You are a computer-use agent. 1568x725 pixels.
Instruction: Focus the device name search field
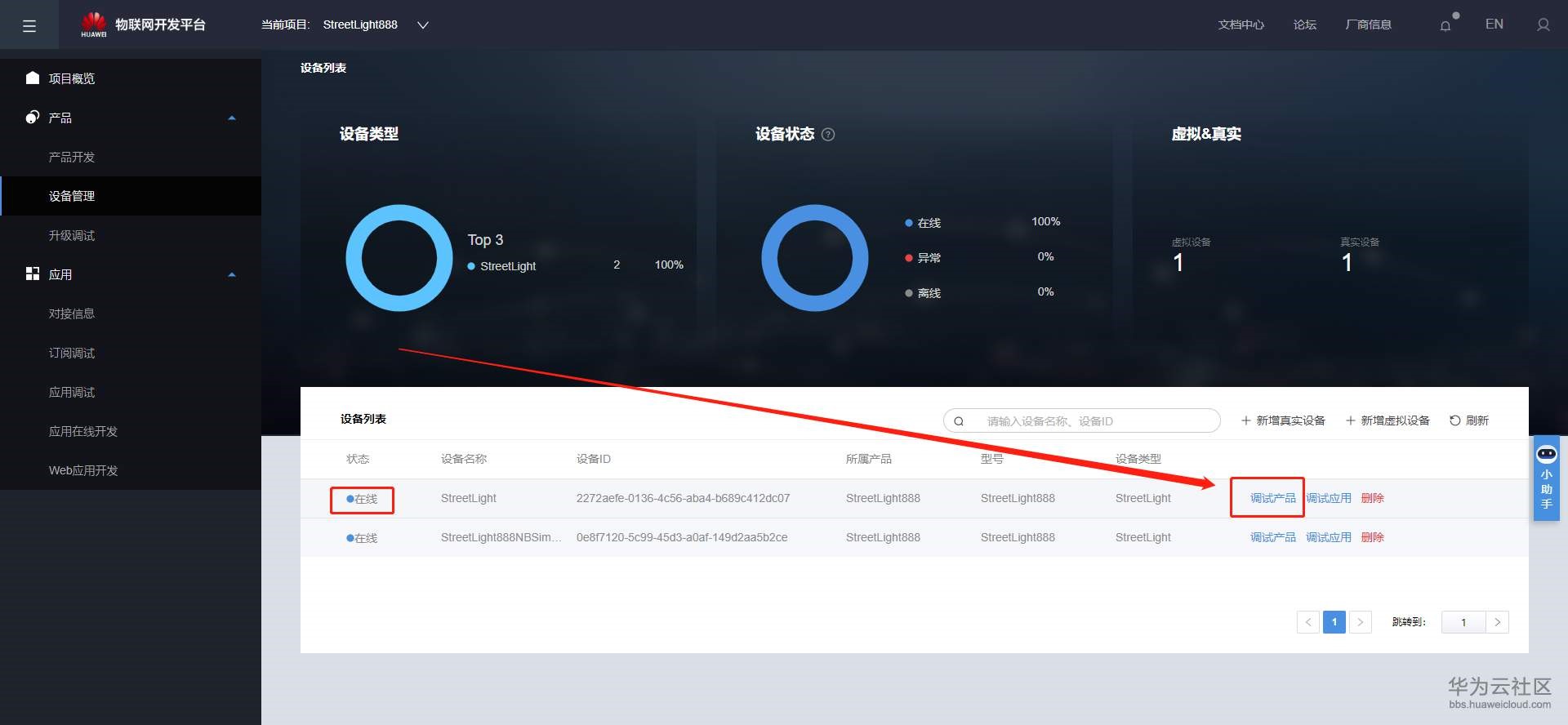coord(1082,420)
